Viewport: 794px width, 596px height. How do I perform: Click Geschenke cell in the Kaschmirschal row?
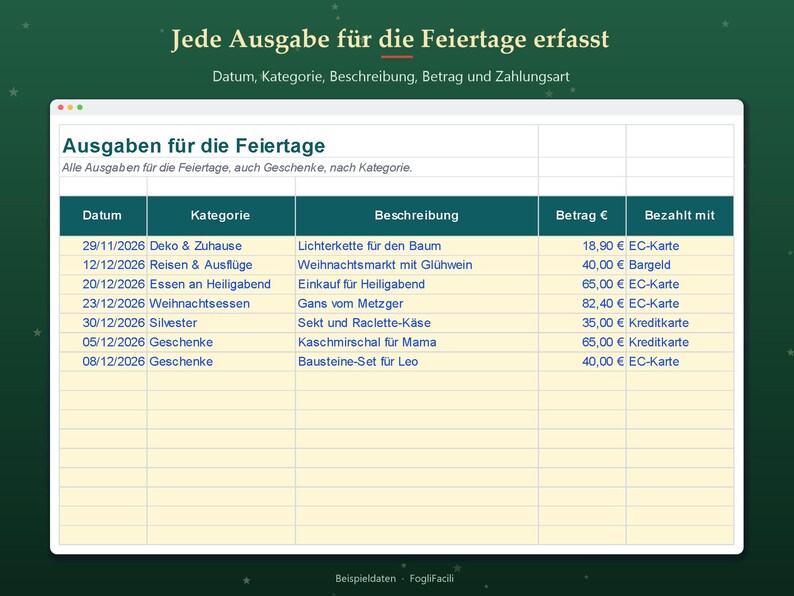click(x=221, y=342)
